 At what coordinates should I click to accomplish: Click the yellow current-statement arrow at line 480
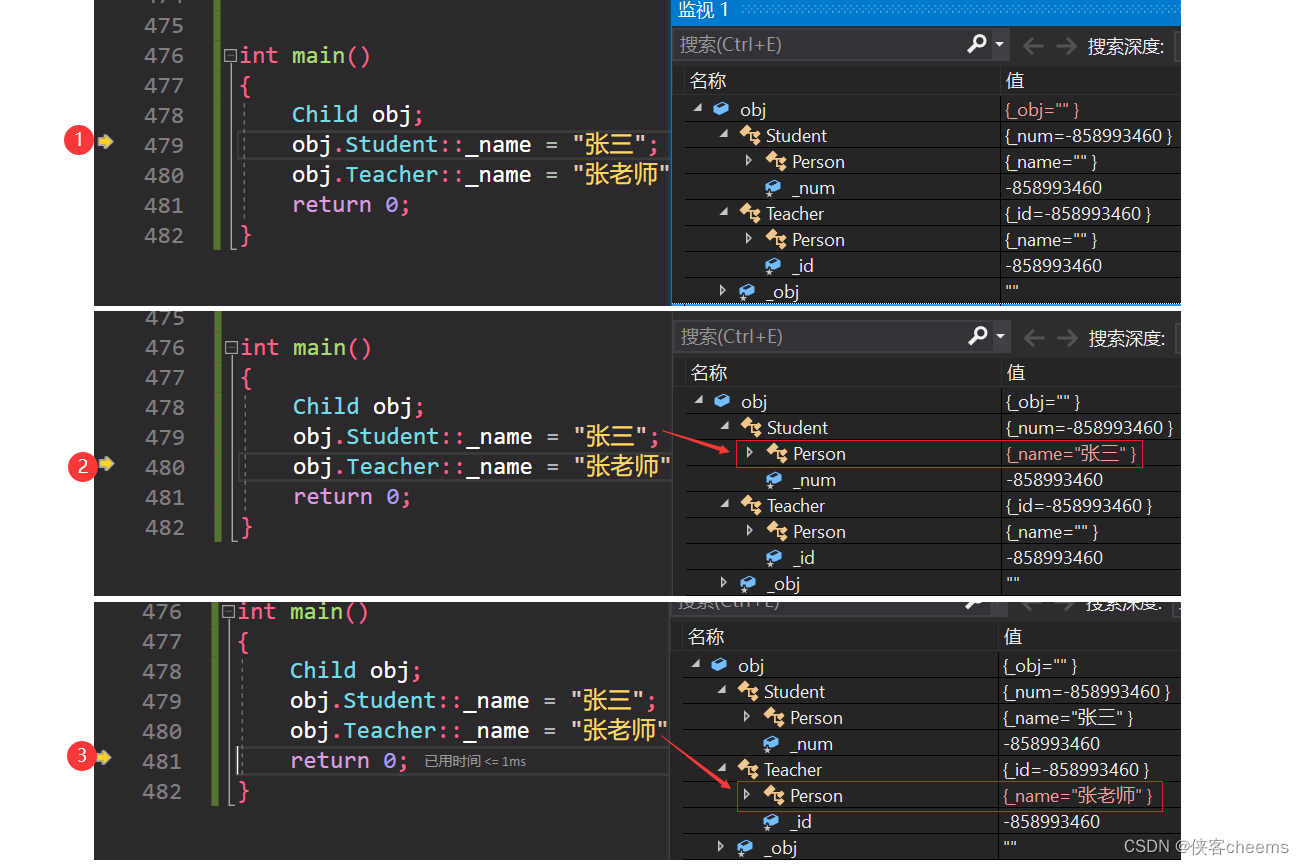[x=106, y=463]
